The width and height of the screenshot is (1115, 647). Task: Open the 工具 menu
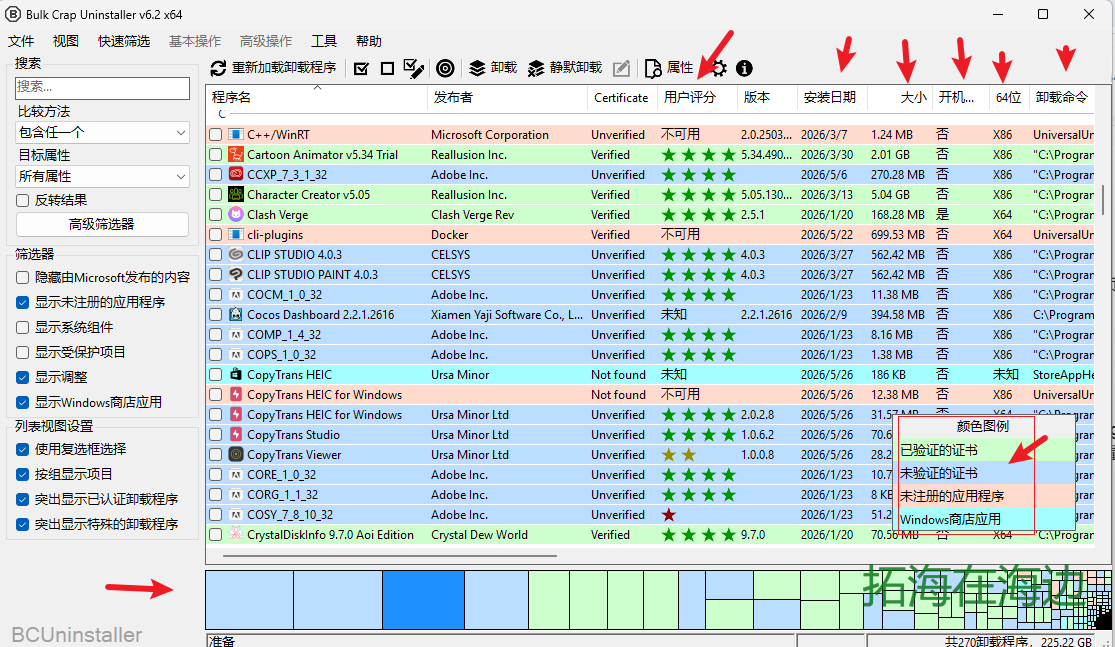[x=324, y=41]
